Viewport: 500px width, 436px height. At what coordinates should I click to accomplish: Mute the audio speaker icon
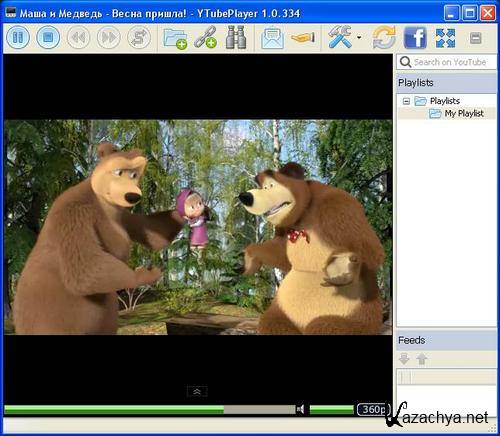[301, 409]
